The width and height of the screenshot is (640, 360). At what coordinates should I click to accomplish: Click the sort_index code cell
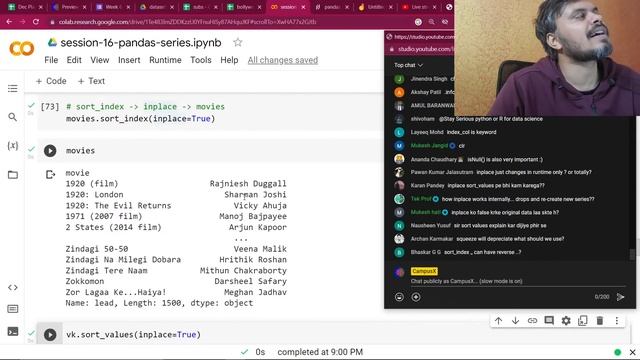210,113
